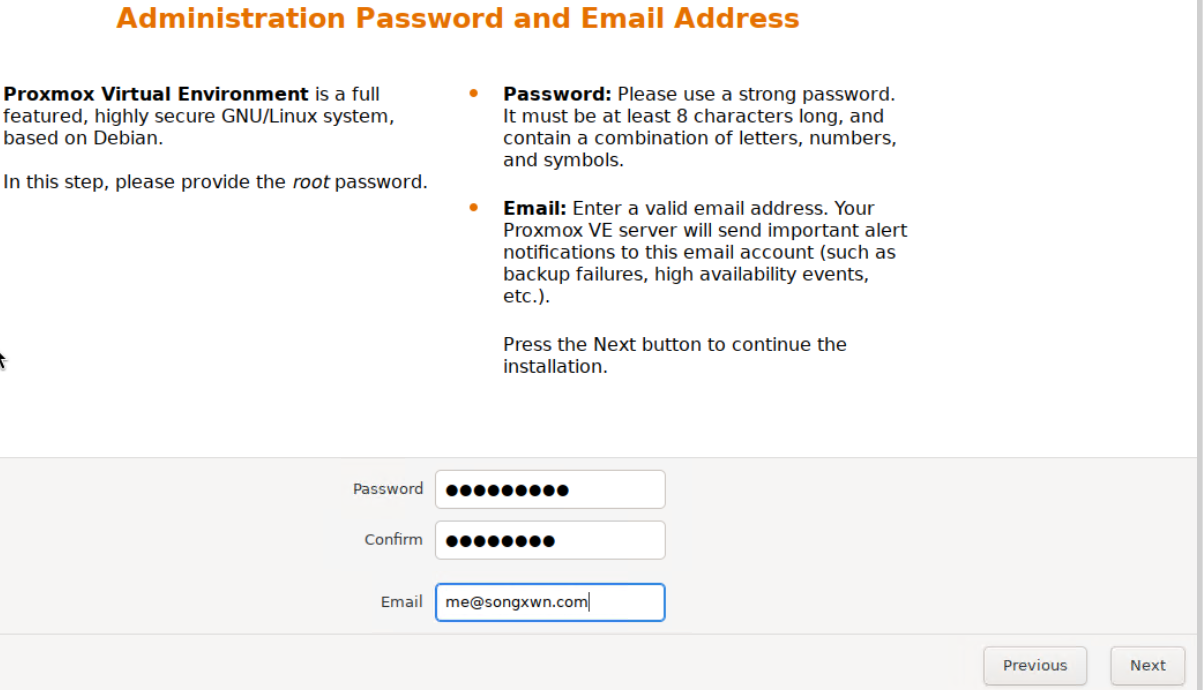Click the 'Press the Next button' instruction text

pyautogui.click(x=675, y=355)
